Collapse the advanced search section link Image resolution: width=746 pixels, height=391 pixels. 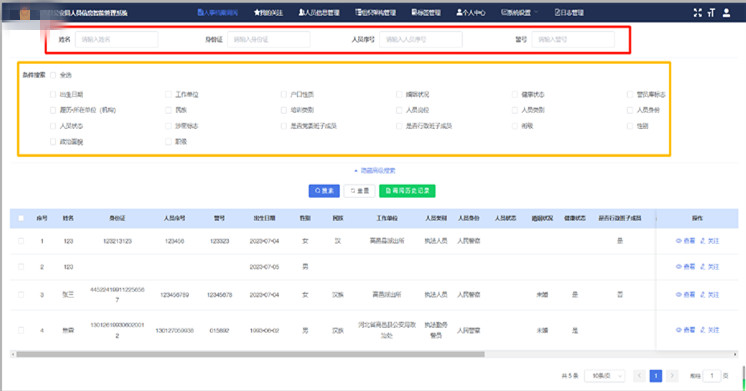click(375, 170)
